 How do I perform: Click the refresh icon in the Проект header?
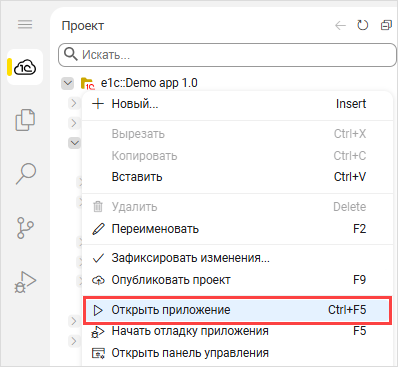tap(363, 25)
